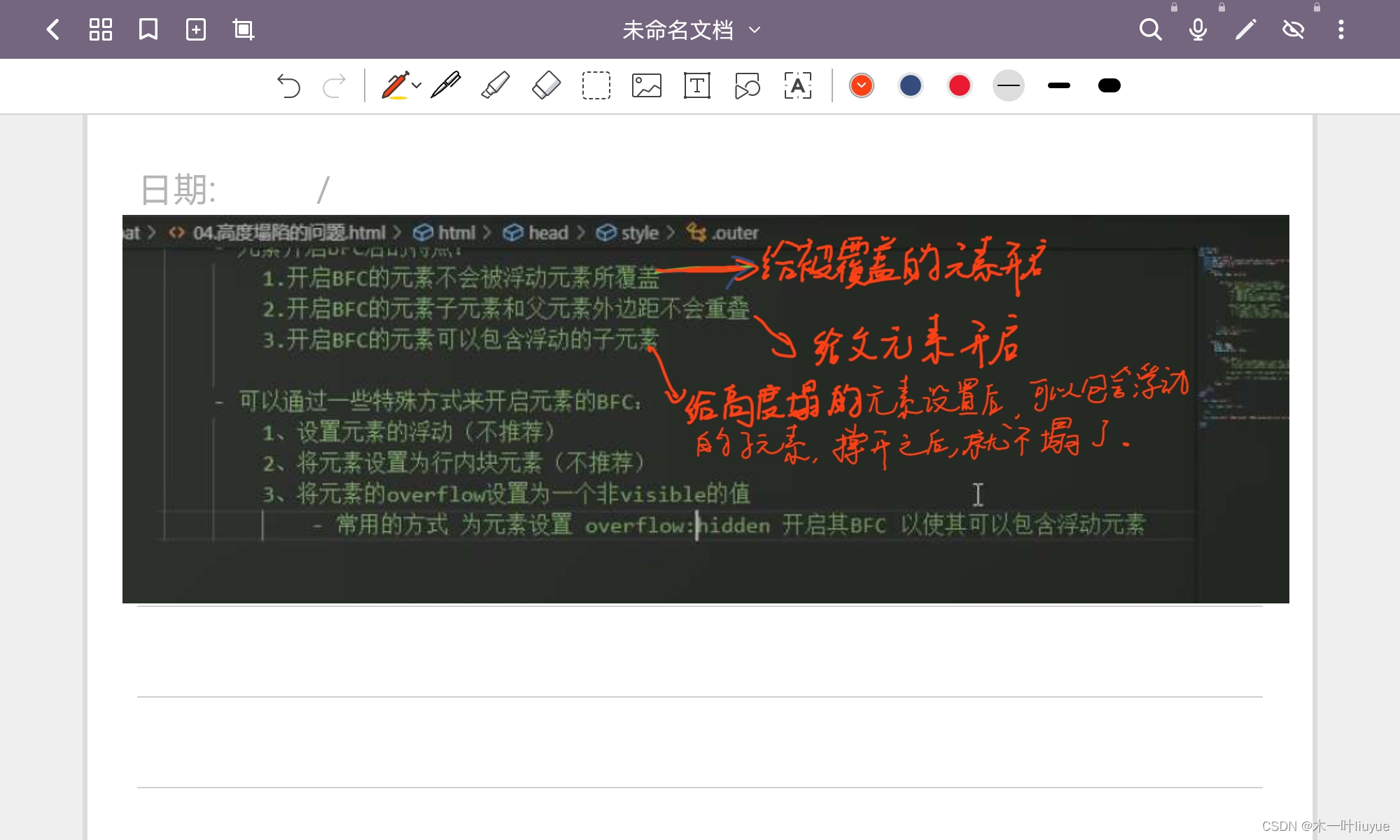
Task: Select the thickest stroke width
Action: coord(1109,85)
